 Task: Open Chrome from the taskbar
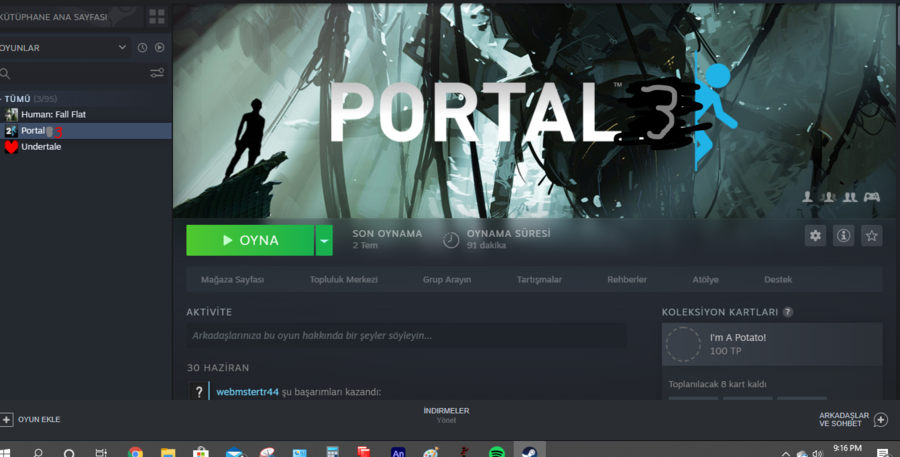pyautogui.click(x=135, y=452)
